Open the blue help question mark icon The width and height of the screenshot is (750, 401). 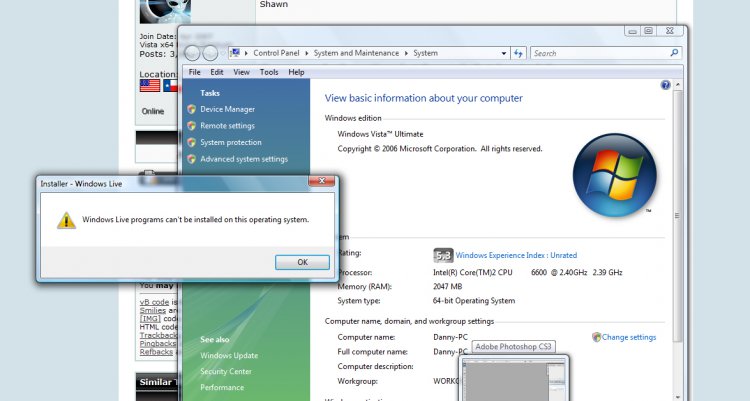(665, 85)
